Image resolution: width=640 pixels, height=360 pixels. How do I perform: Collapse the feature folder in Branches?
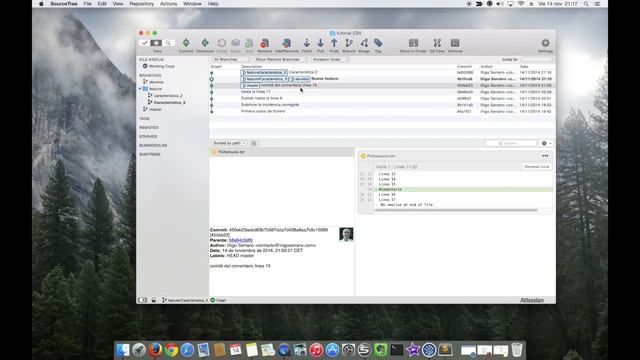tap(140, 89)
